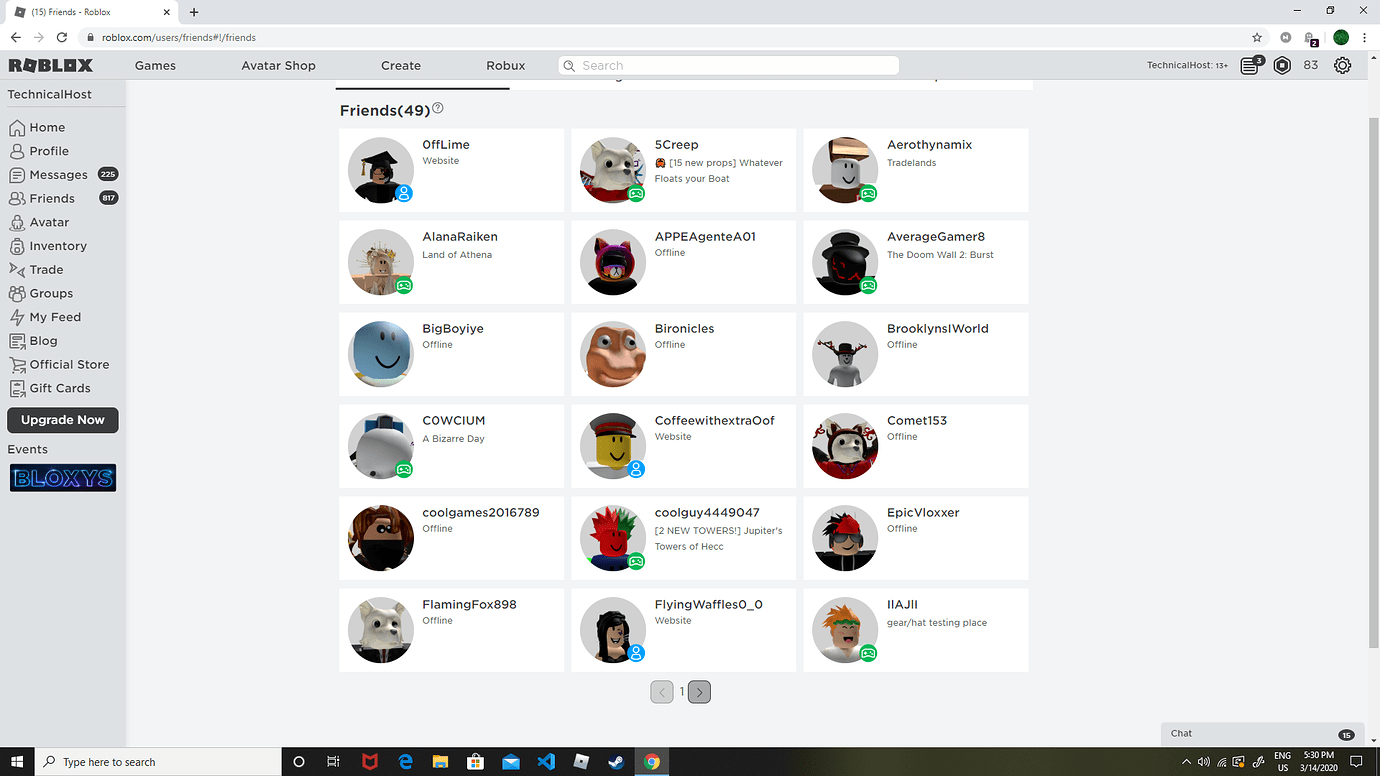Viewport: 1380px width, 776px height.
Task: Open AverageGamer8's in-game status badge
Action: (868, 286)
